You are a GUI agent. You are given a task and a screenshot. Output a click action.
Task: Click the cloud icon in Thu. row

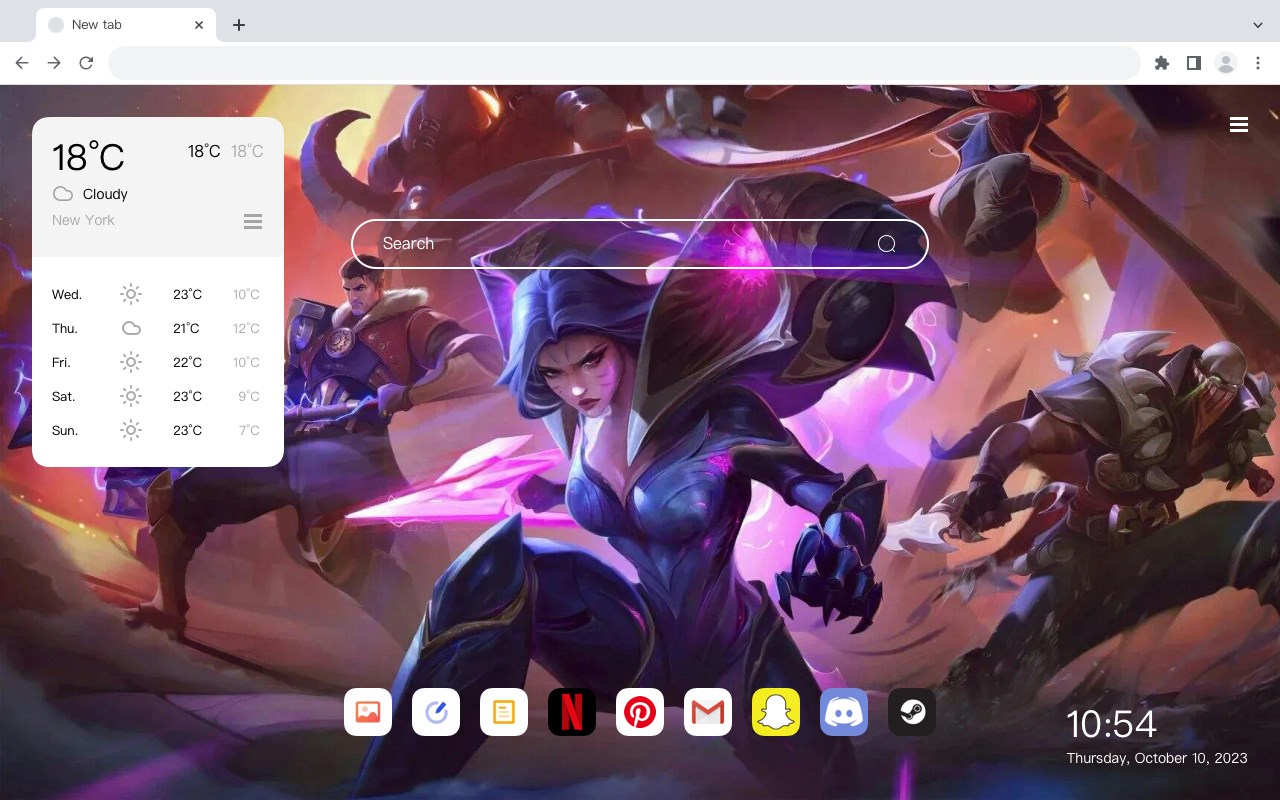coord(131,328)
